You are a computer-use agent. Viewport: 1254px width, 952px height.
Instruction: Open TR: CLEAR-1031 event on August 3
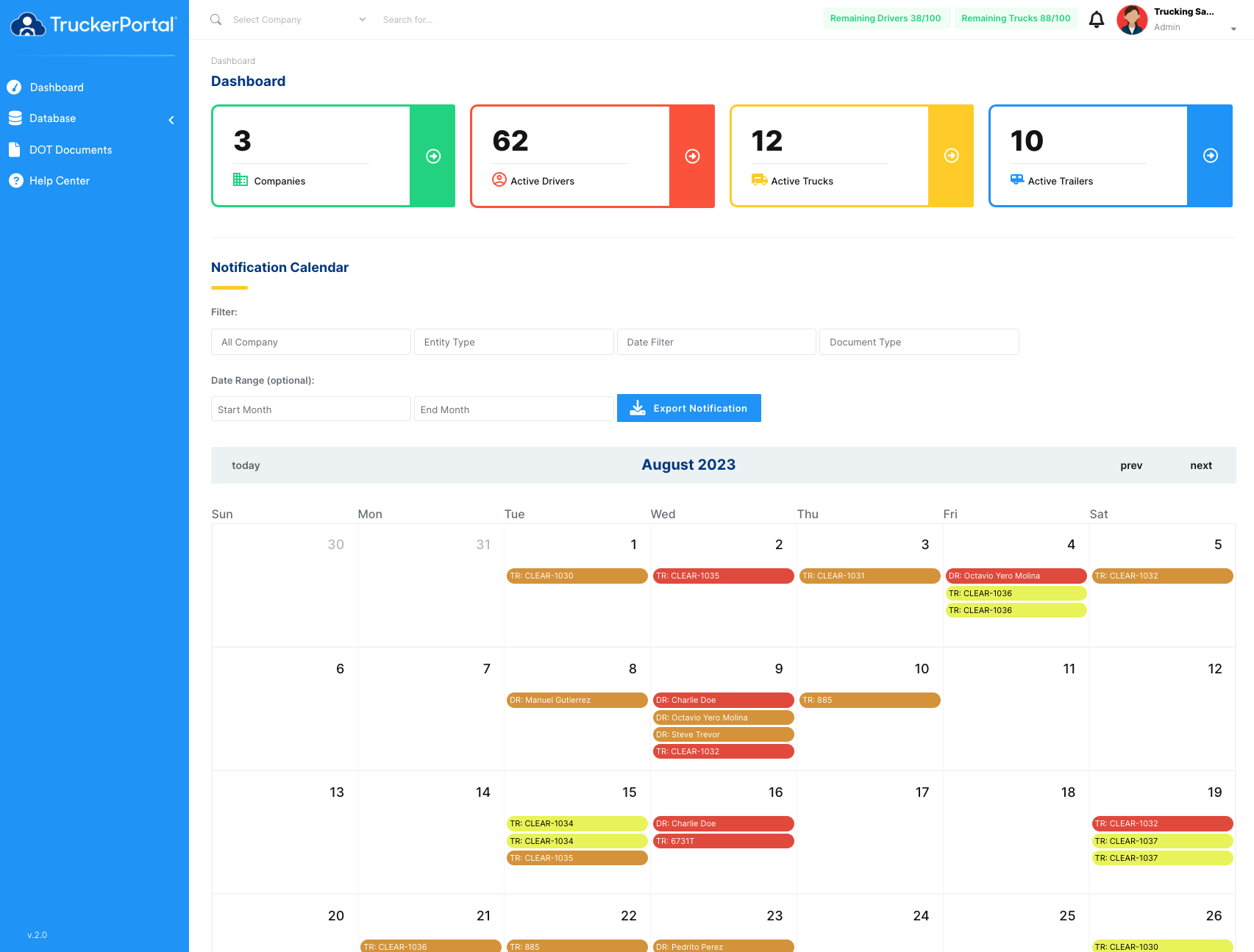870,576
